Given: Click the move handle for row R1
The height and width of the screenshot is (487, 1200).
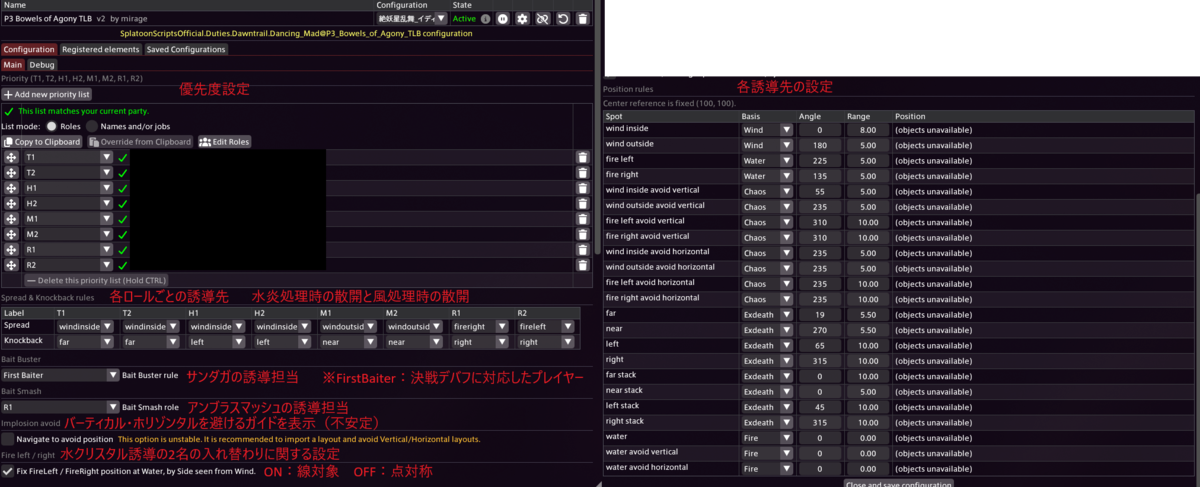Looking at the screenshot, I should click(x=12, y=250).
